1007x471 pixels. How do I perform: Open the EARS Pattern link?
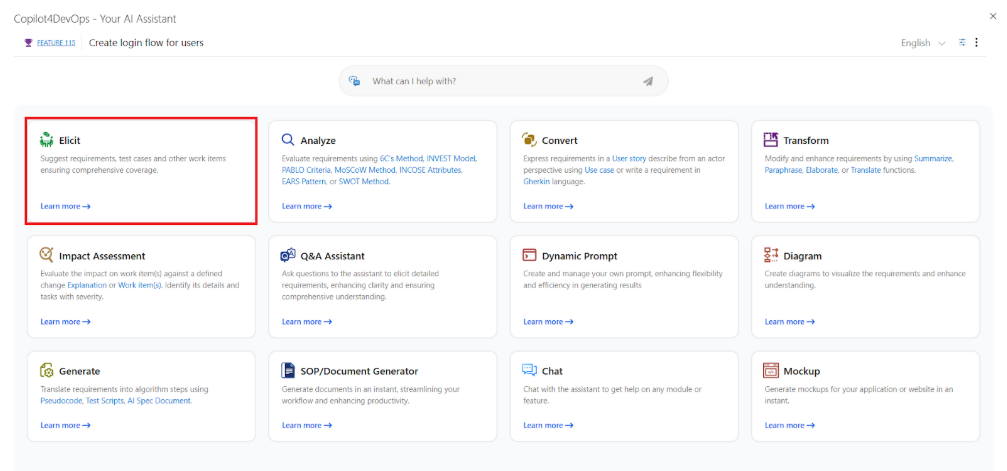pos(304,182)
